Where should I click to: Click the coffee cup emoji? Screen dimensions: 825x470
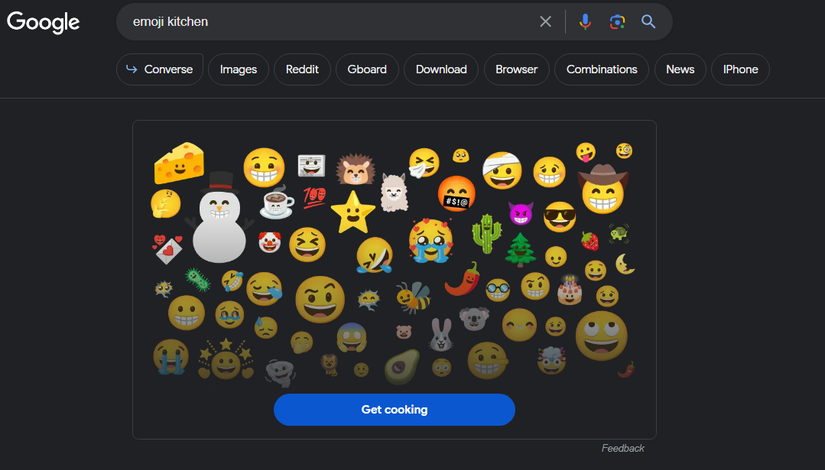click(x=277, y=203)
